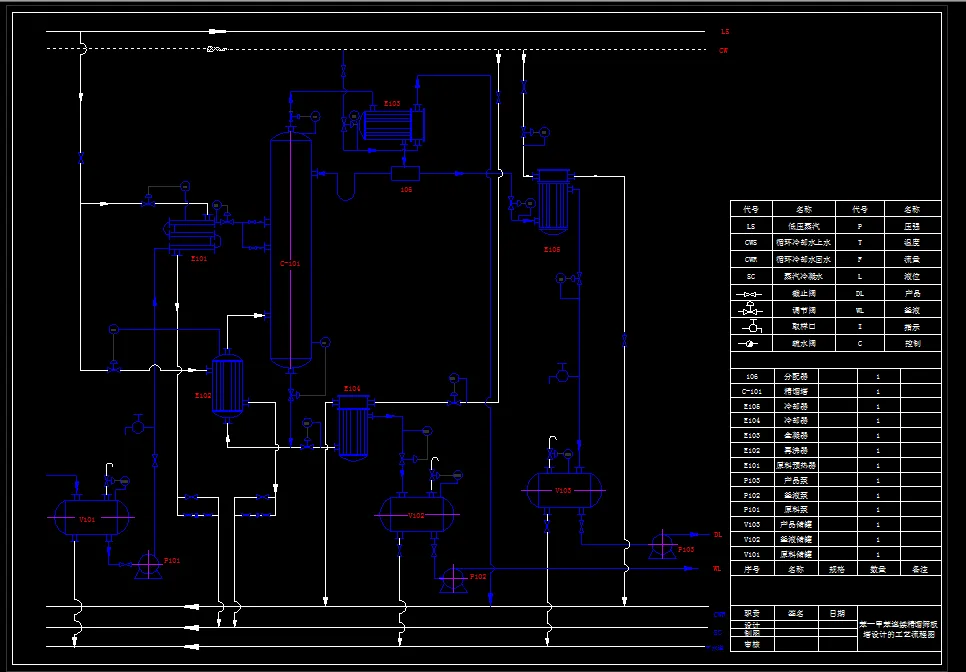Screen dimensions: 966x672
Task: Click the control valve symbol in legend
Action: [x=751, y=309]
